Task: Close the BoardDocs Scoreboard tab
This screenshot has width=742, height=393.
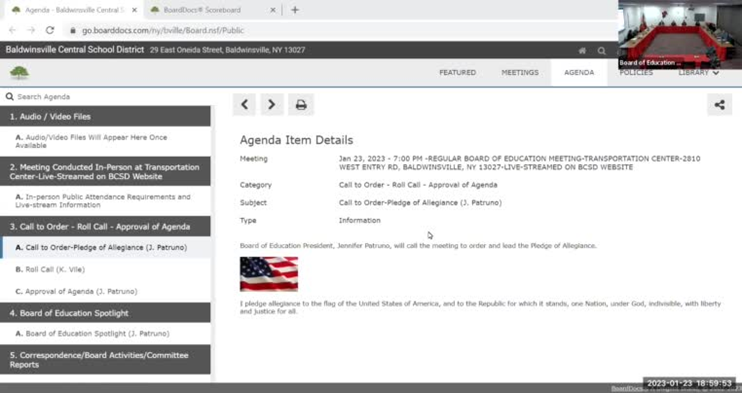Action: tap(273, 10)
